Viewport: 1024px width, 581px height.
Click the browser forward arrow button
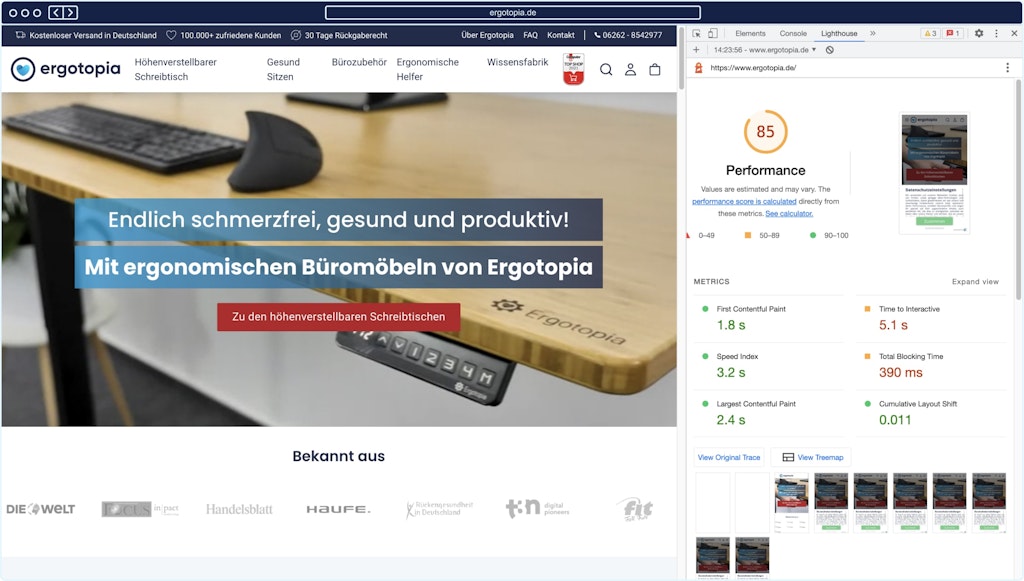[71, 12]
